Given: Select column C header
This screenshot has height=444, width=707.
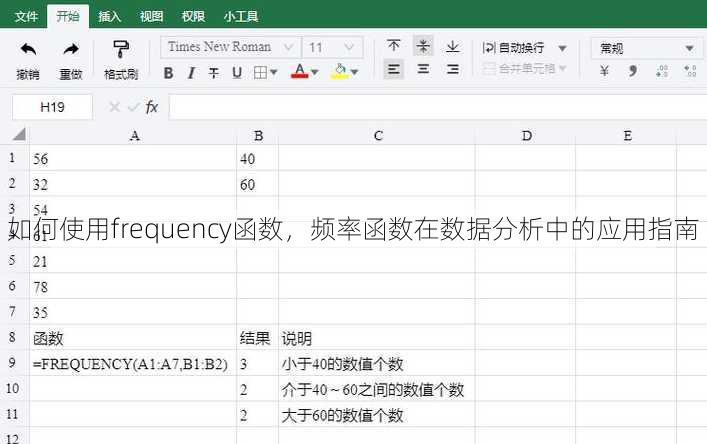Looking at the screenshot, I should pos(377,136).
